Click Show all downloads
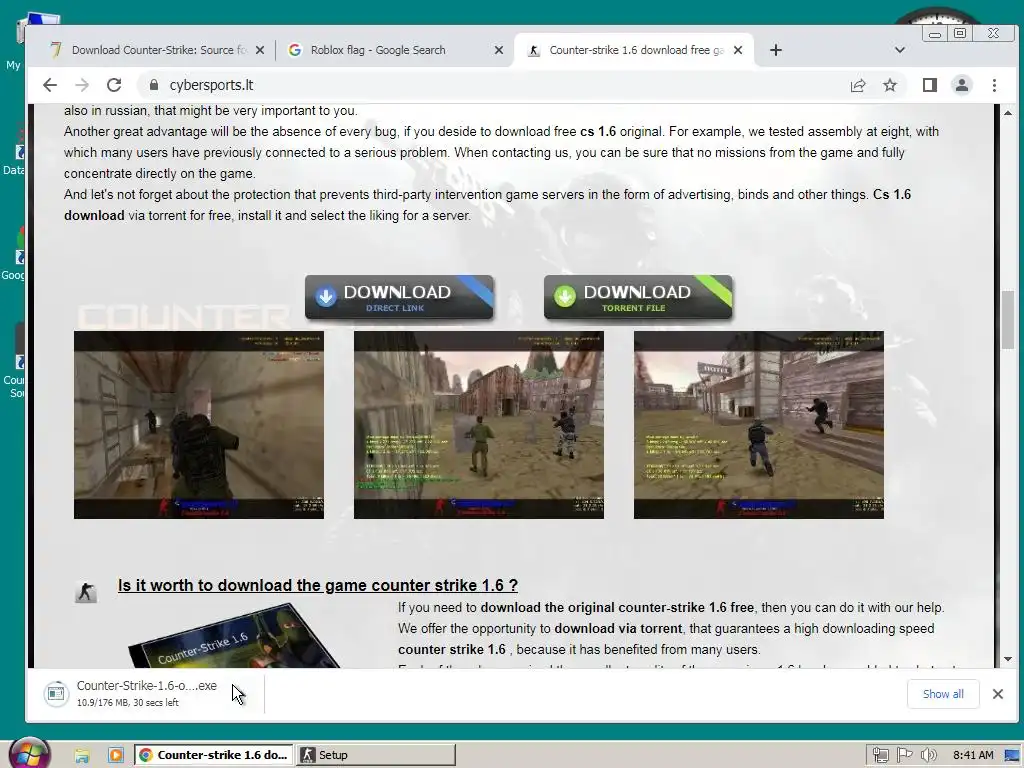Image resolution: width=1024 pixels, height=768 pixels. [943, 694]
